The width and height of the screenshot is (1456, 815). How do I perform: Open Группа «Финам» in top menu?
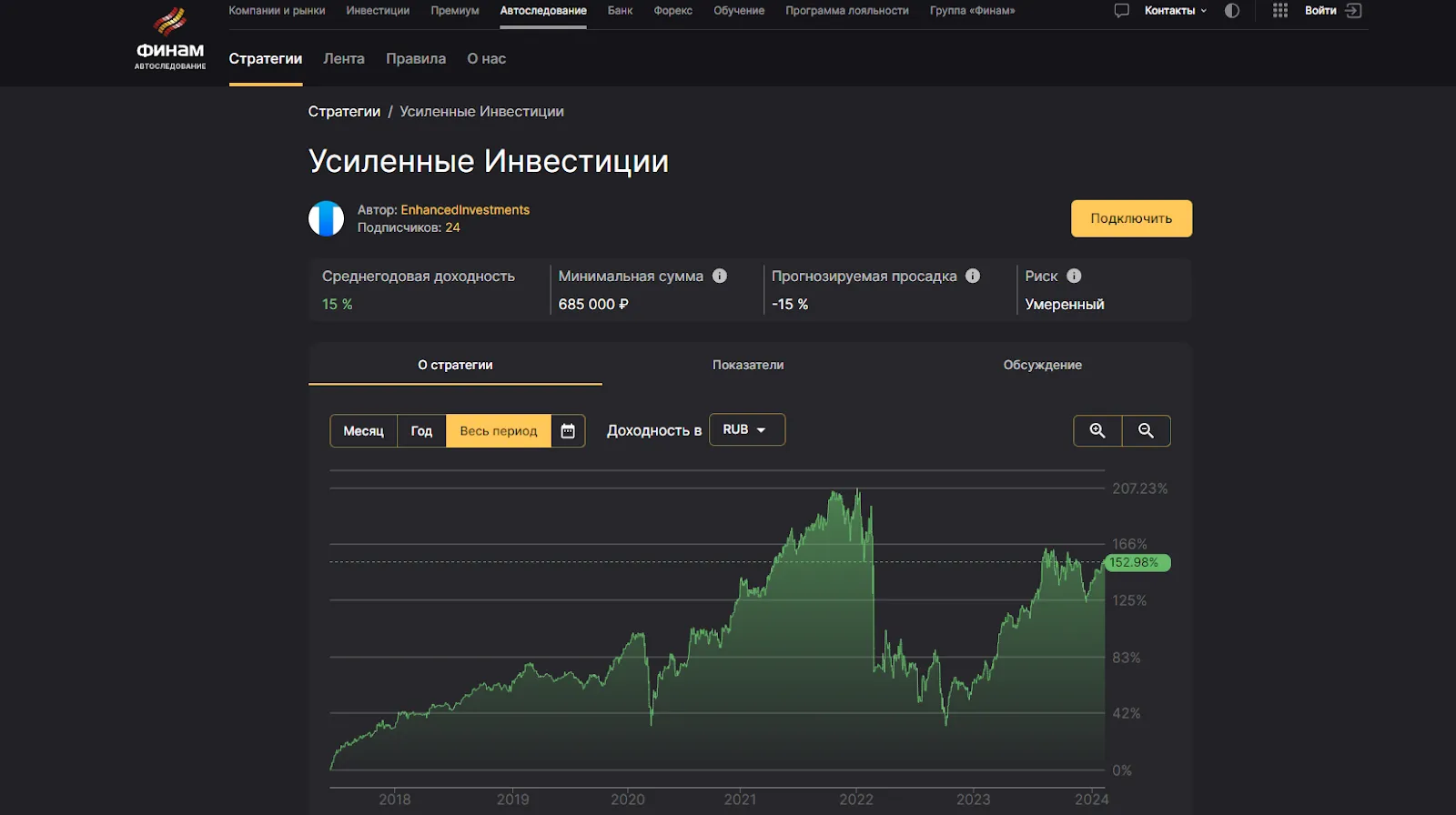(972, 11)
